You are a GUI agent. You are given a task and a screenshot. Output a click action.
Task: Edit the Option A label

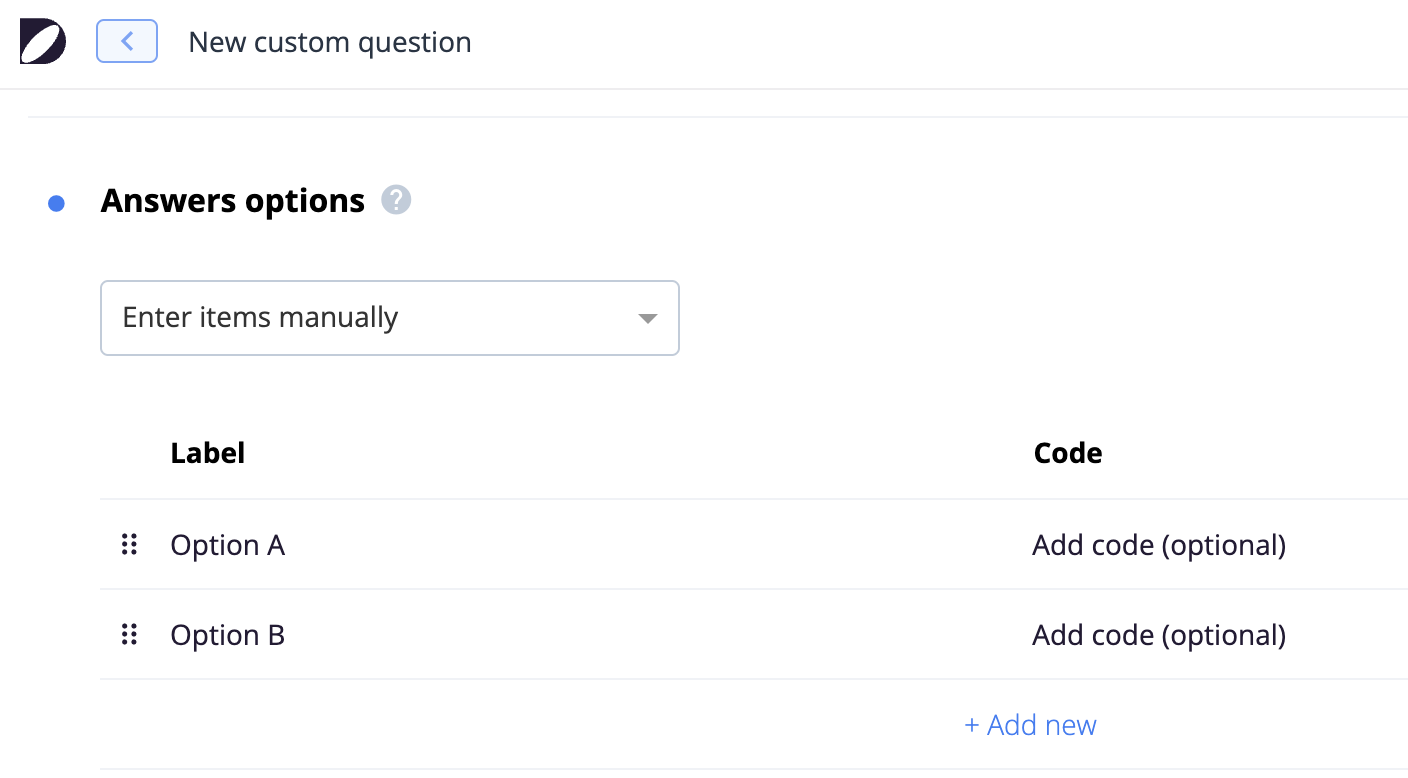228,545
